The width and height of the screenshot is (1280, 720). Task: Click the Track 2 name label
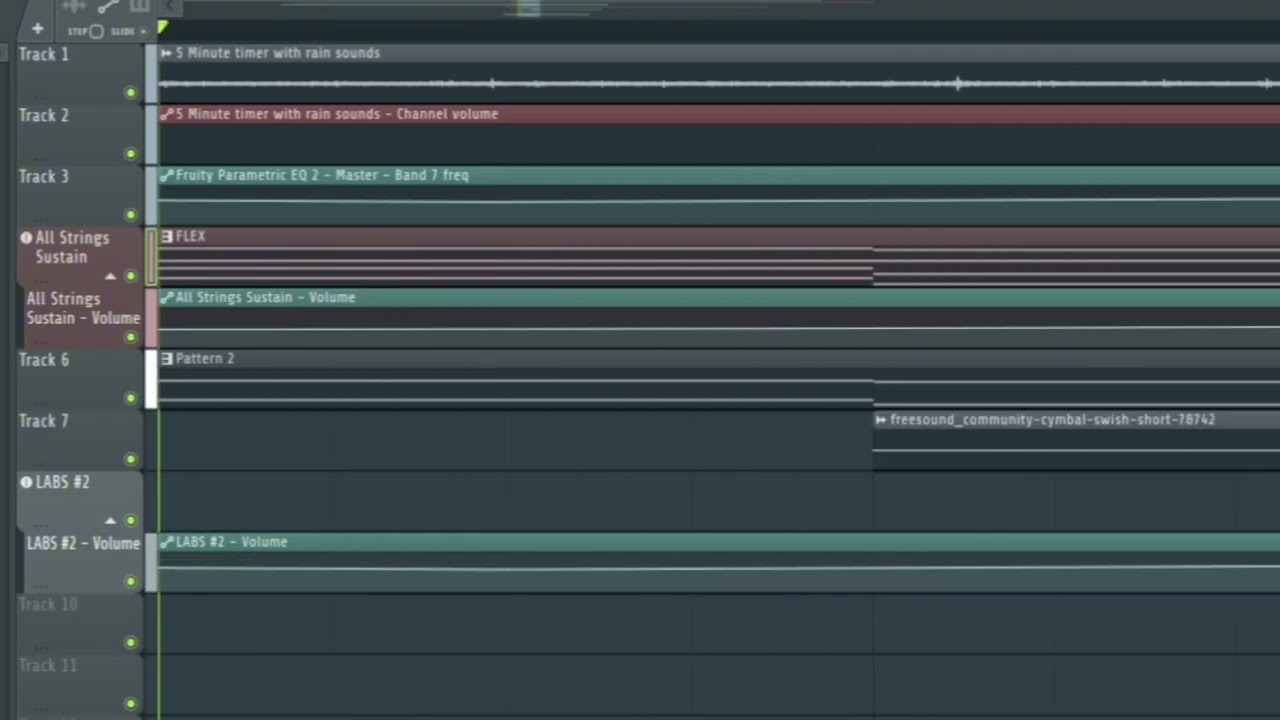pyautogui.click(x=44, y=115)
